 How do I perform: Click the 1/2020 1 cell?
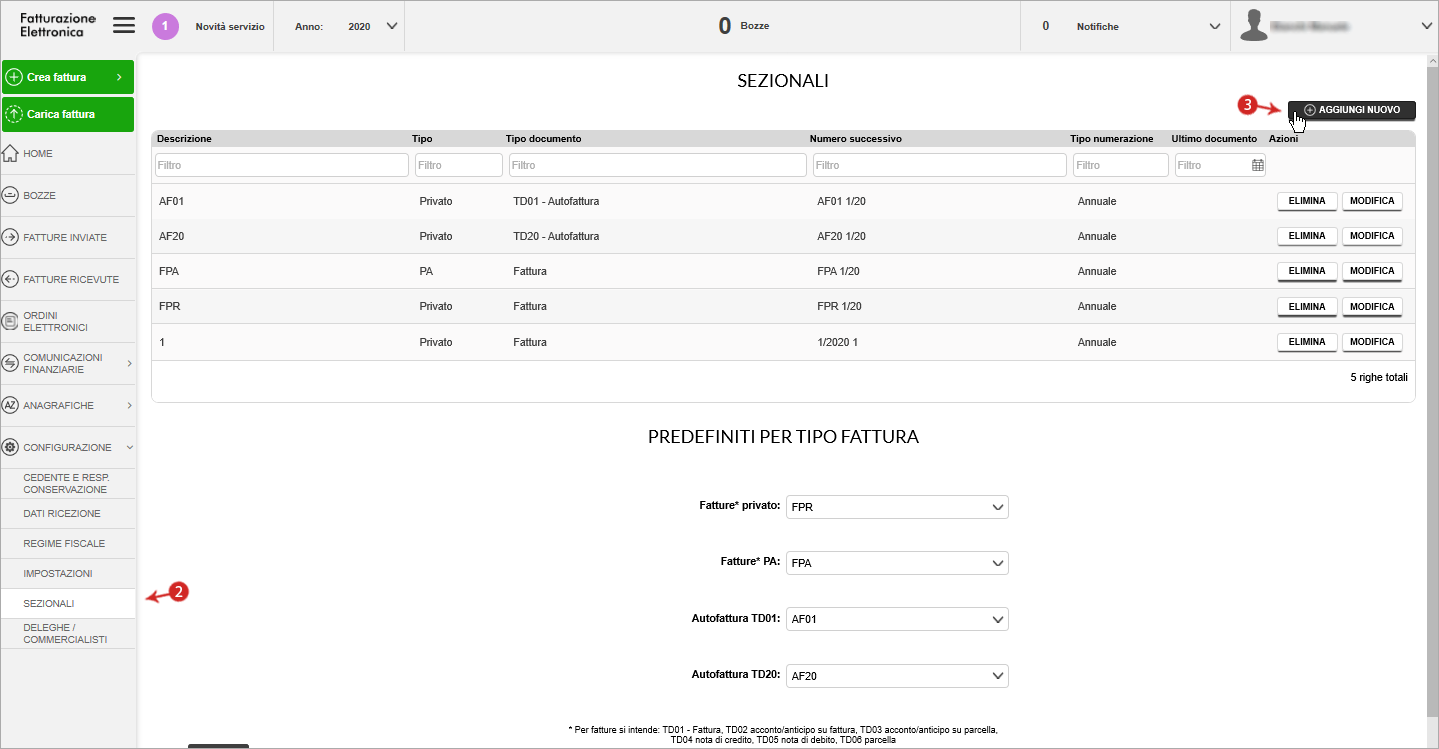point(837,342)
